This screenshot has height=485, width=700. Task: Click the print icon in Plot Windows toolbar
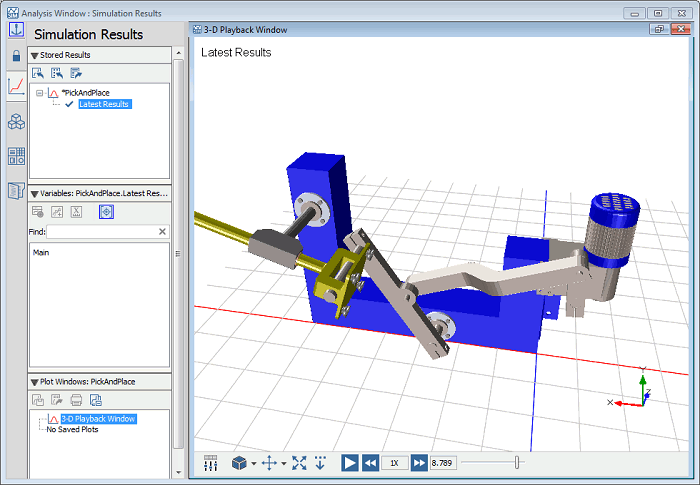[x=76, y=400]
